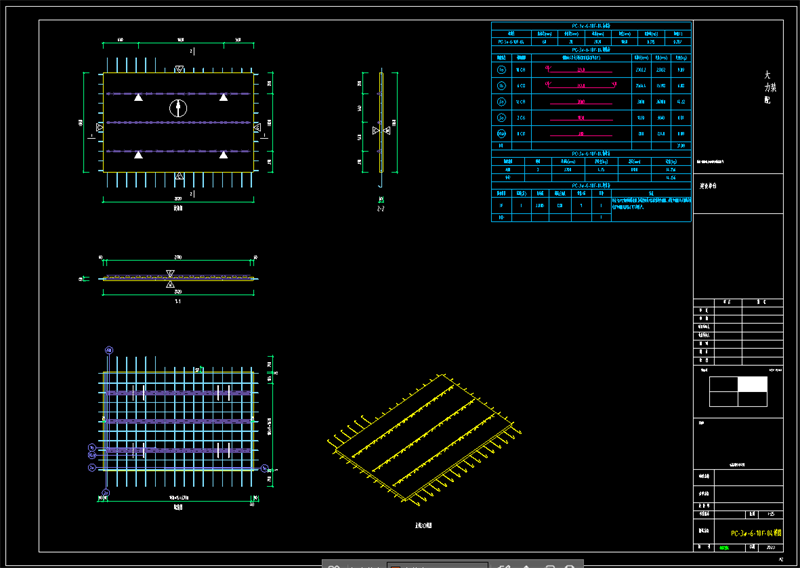Select the double-triangle marker on plan view's bottom edge
The height and width of the screenshot is (568, 800).
click(179, 176)
